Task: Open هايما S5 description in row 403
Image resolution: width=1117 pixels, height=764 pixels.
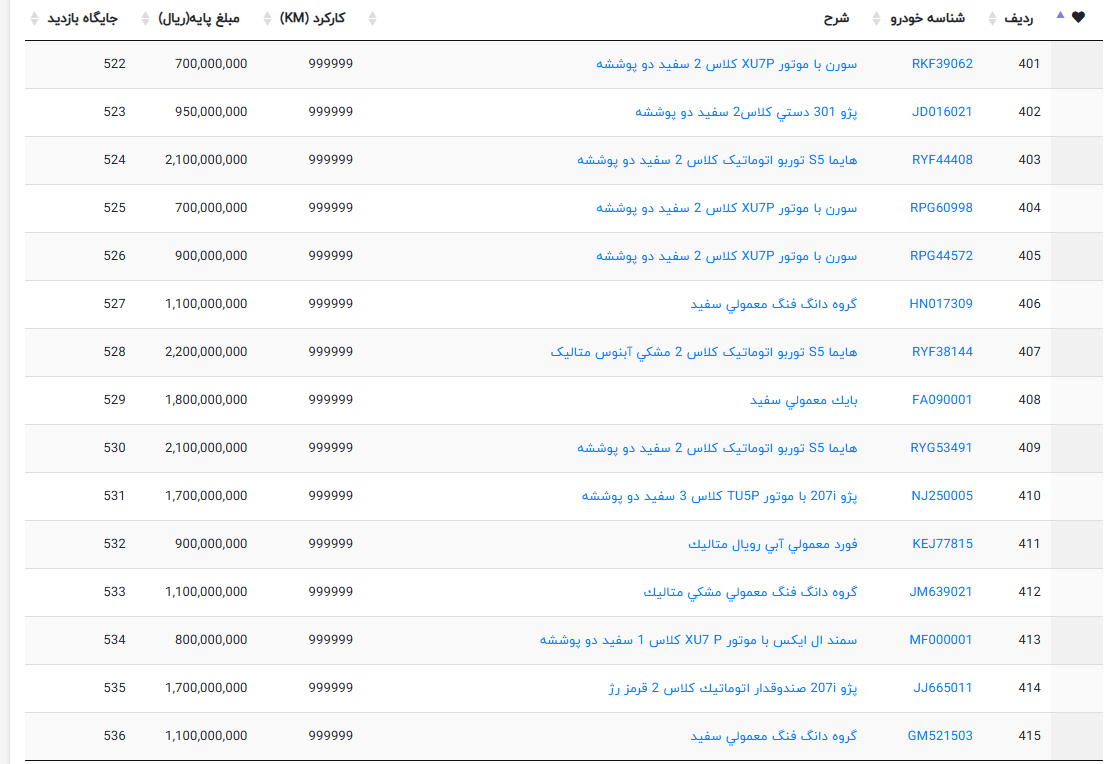Action: (717, 160)
